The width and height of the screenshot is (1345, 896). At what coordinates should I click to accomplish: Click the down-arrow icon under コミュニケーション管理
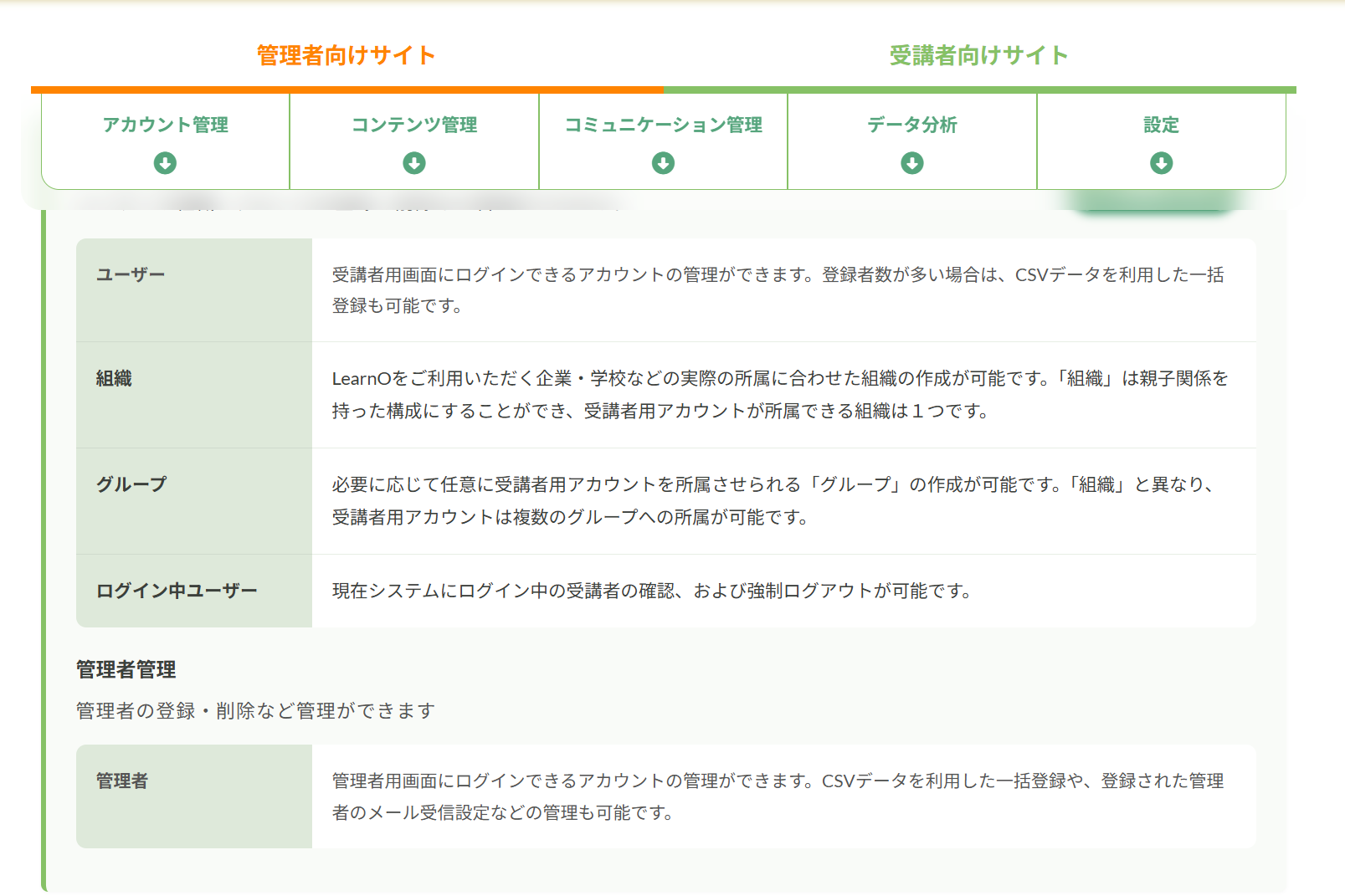663,162
